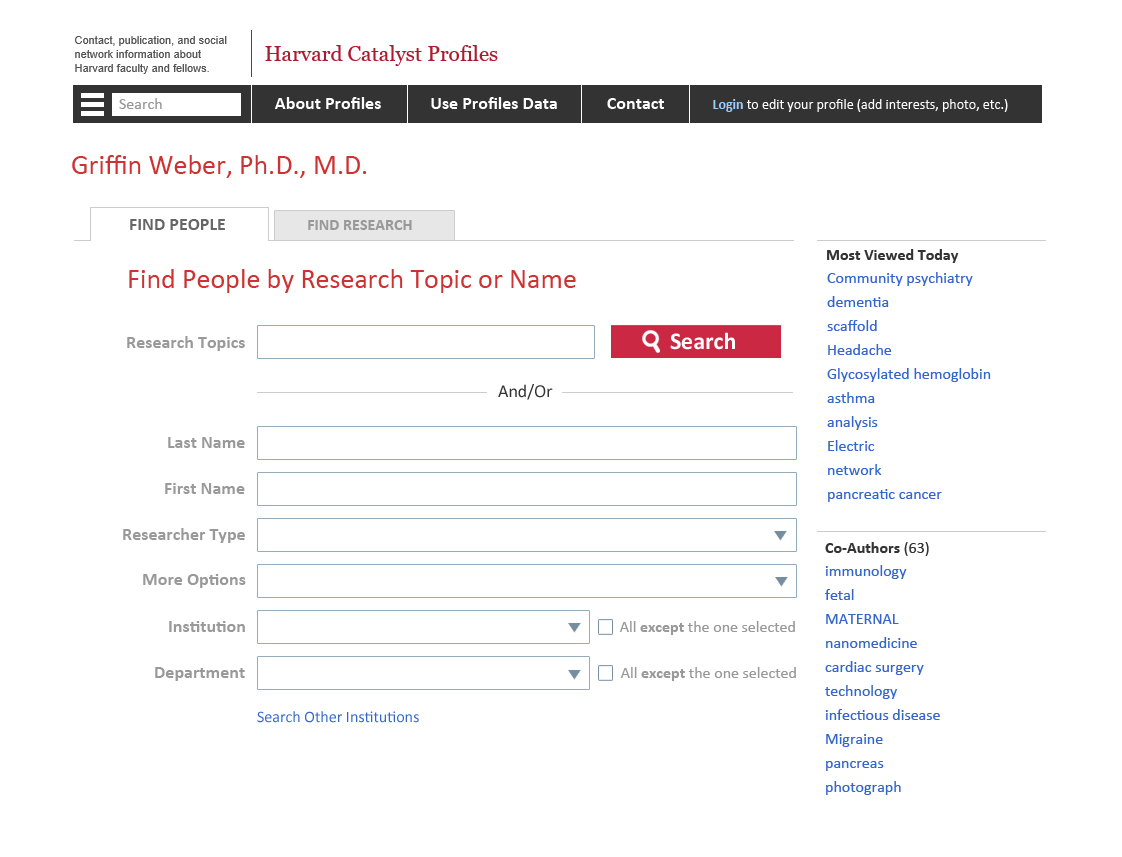
Task: Open the Institution dropdown
Action: (x=424, y=627)
